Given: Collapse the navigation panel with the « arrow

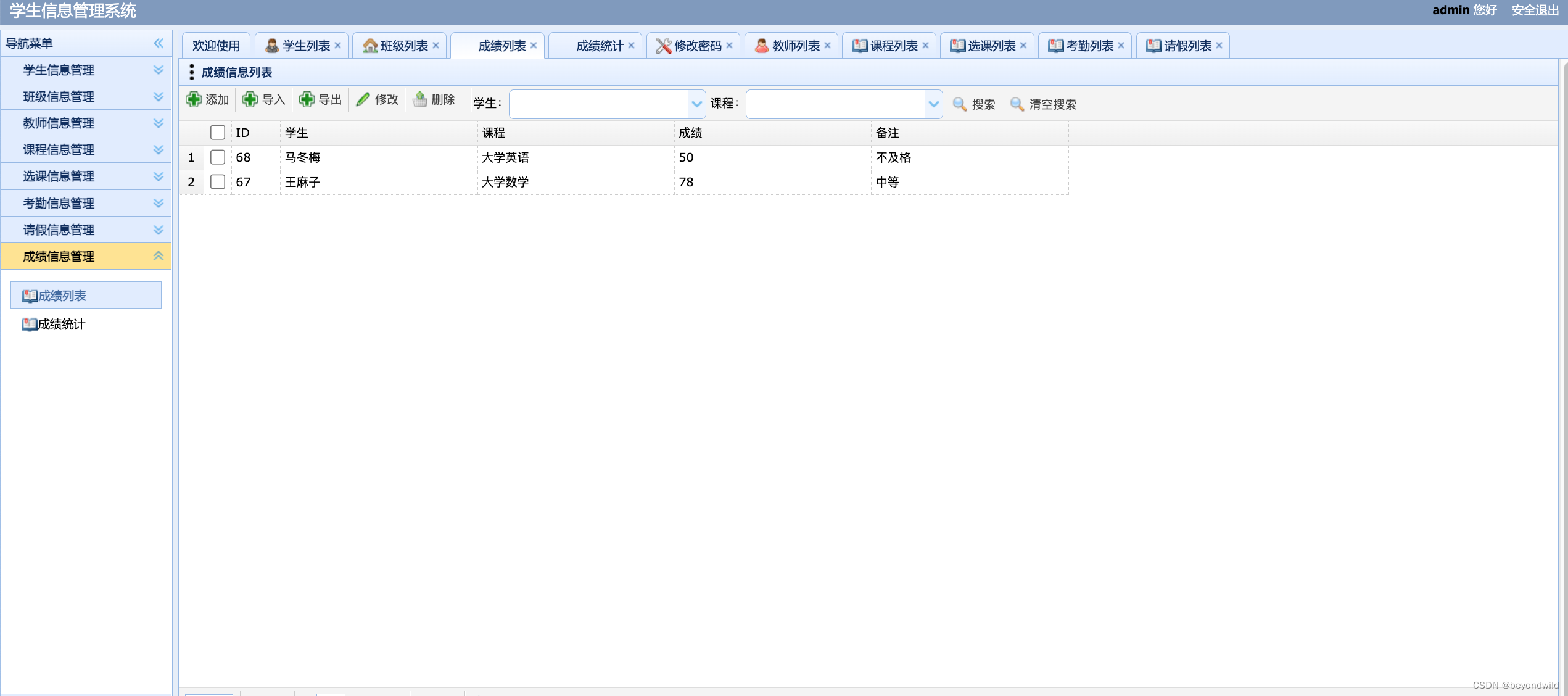Looking at the screenshot, I should [159, 43].
